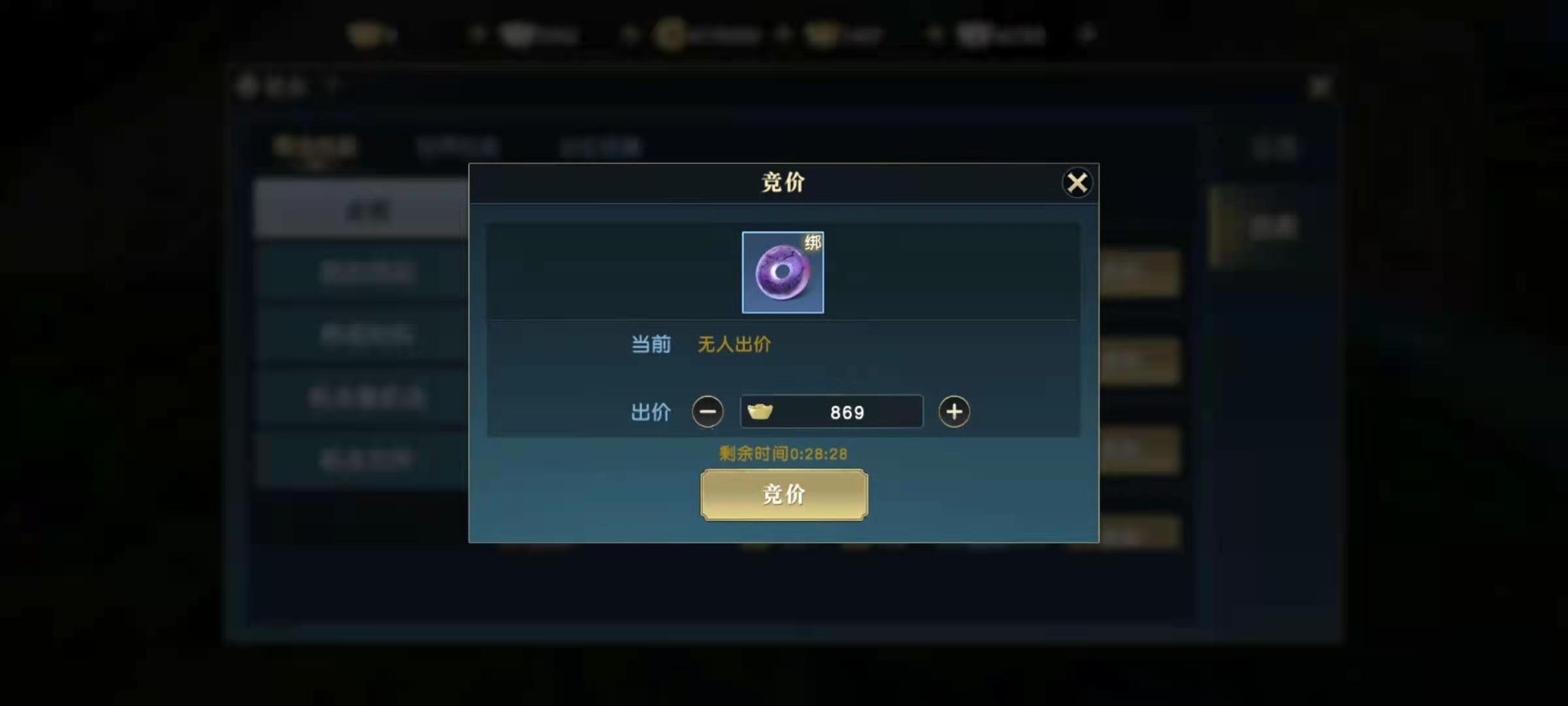1568x706 pixels.
Task: Tap the gold ingot currency icon
Action: (760, 412)
